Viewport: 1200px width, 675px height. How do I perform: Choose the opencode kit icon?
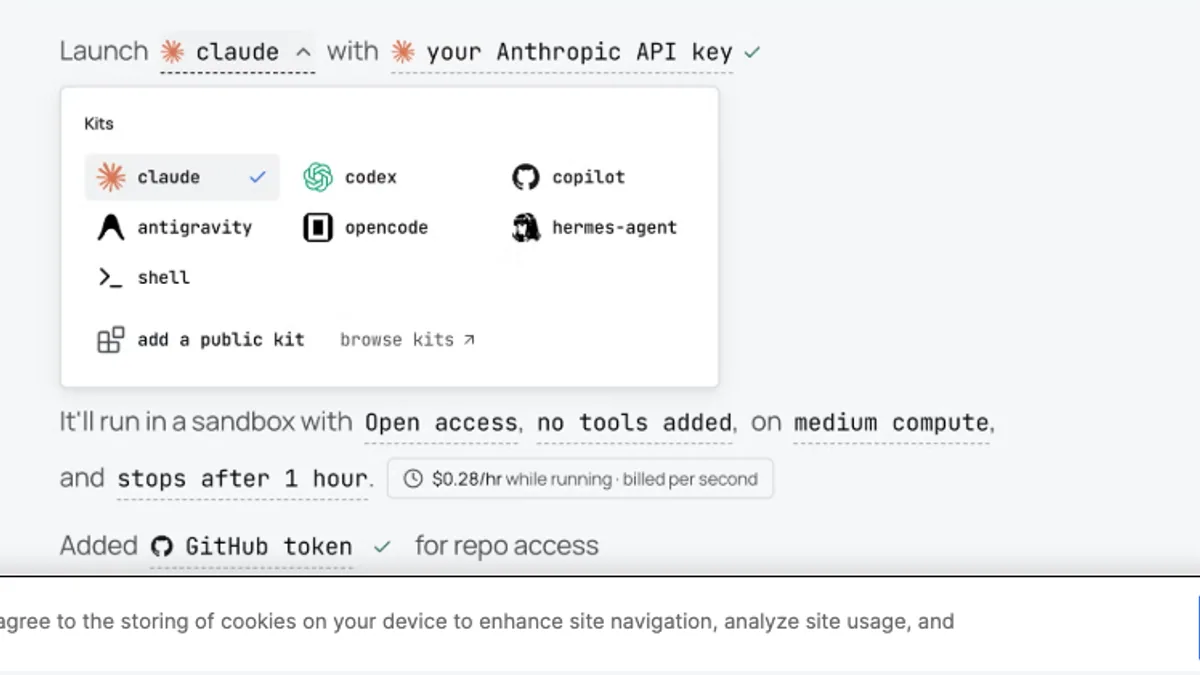318,228
